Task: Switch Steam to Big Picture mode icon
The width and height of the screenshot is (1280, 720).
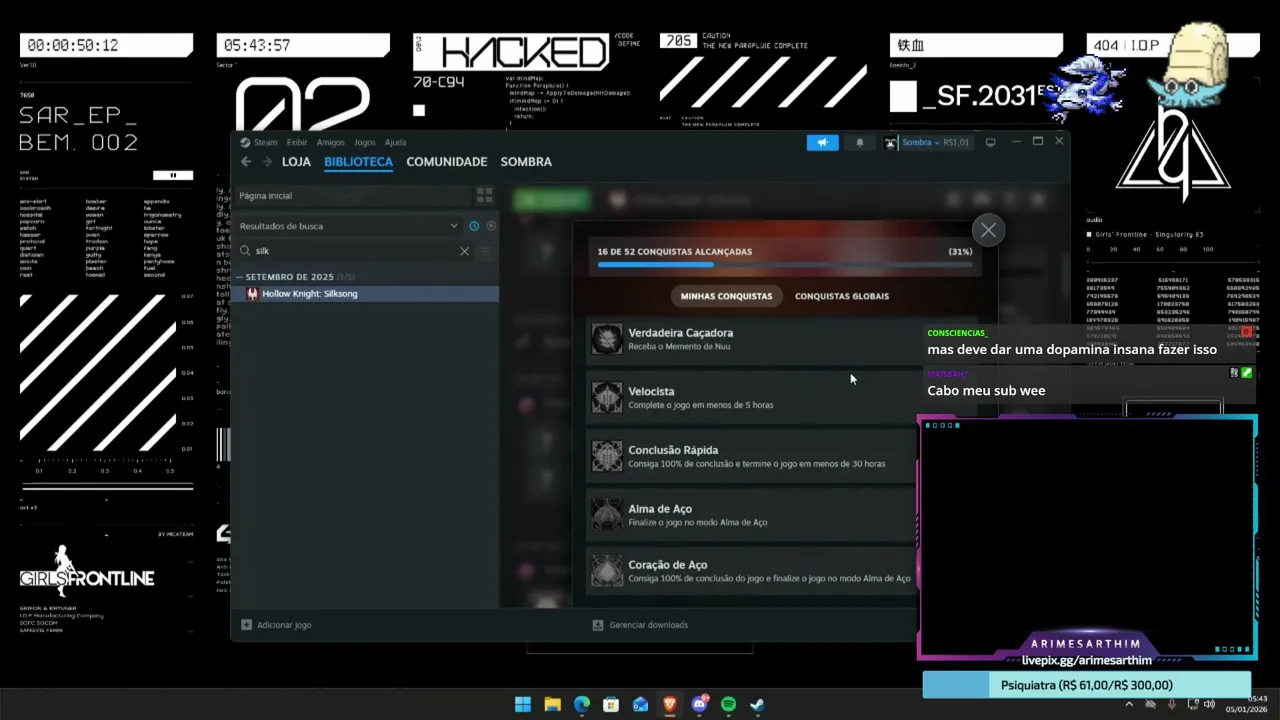Action: (990, 142)
